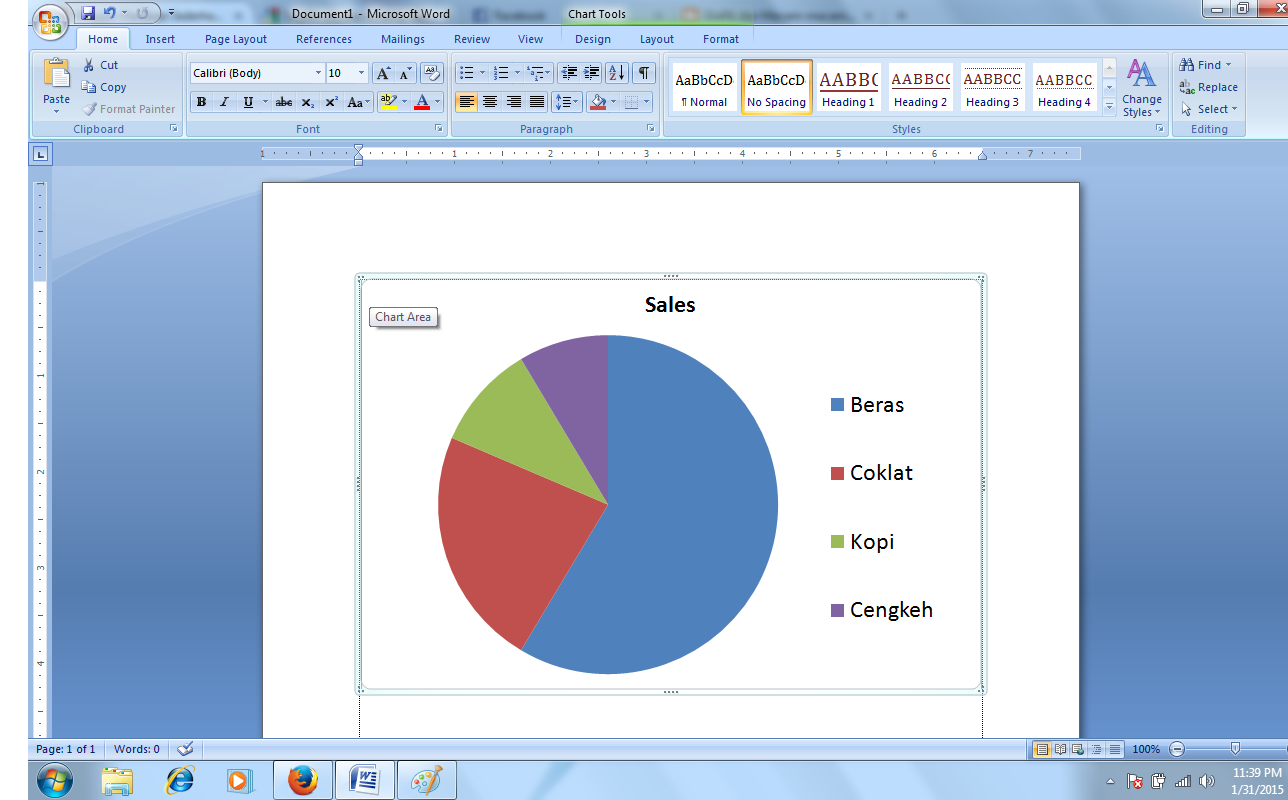This screenshot has height=800, width=1288.
Task: Toggle Underline formatting
Action: point(248,102)
